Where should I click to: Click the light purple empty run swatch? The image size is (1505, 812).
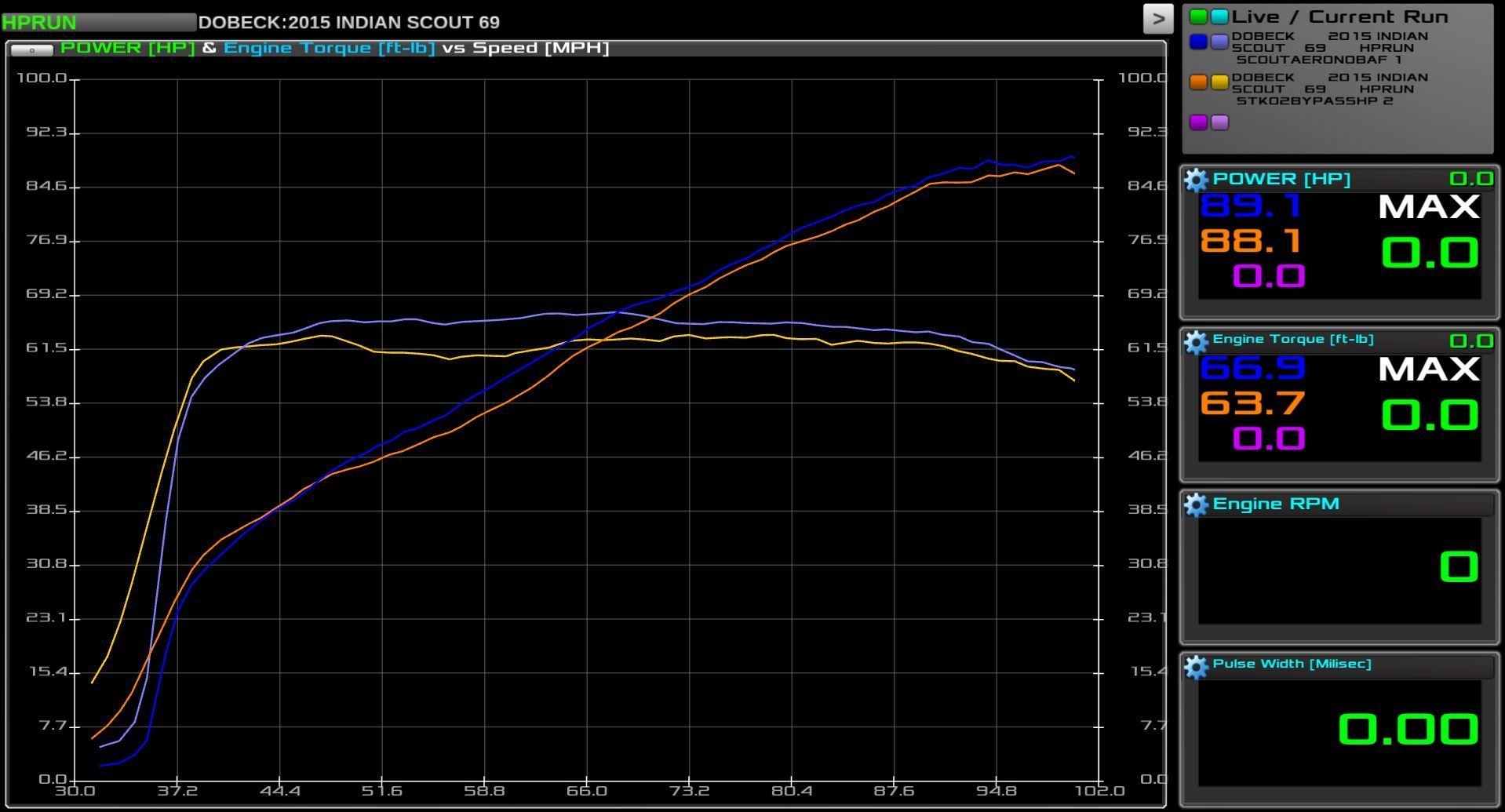click(1219, 122)
